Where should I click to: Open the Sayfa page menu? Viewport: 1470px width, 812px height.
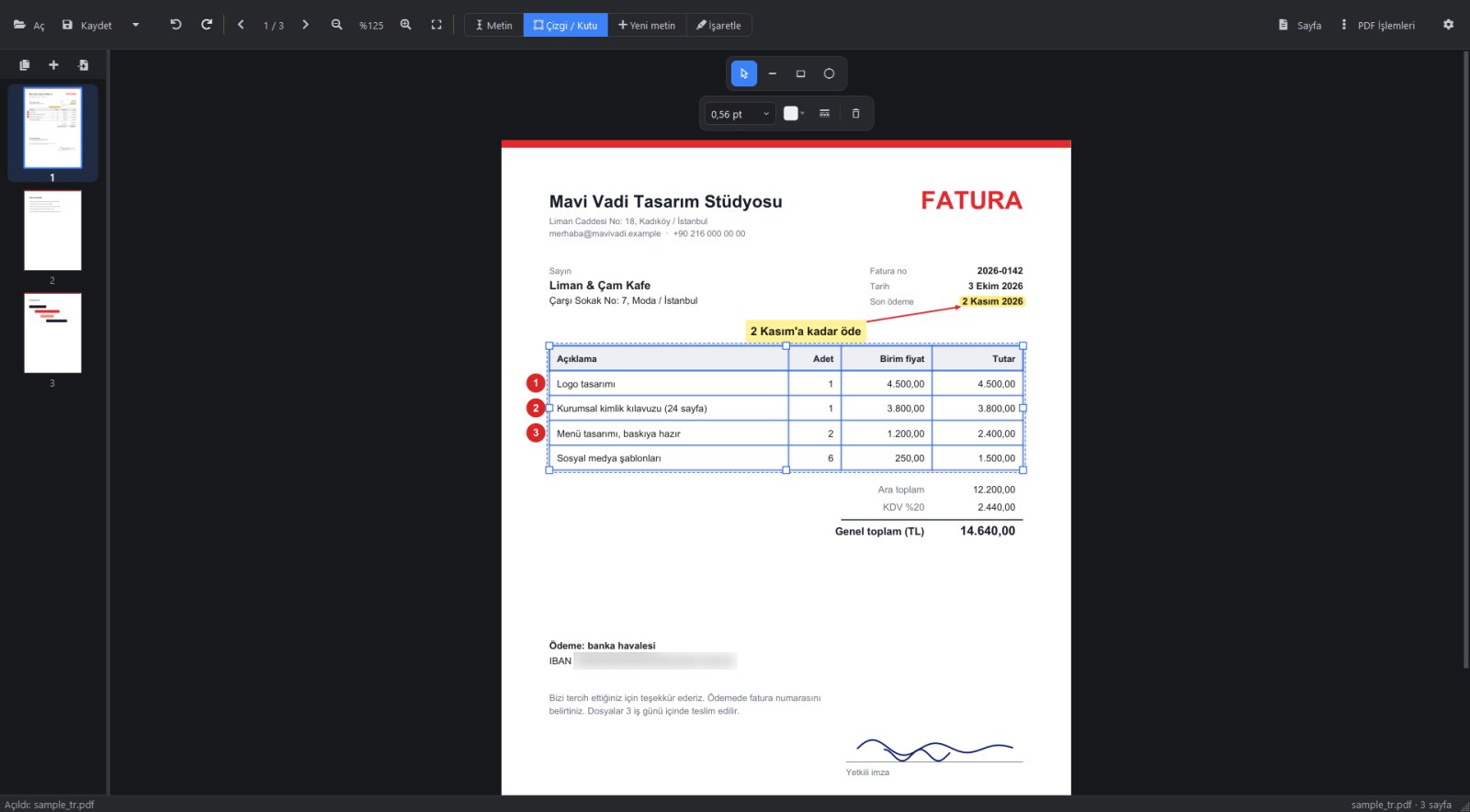(1300, 25)
